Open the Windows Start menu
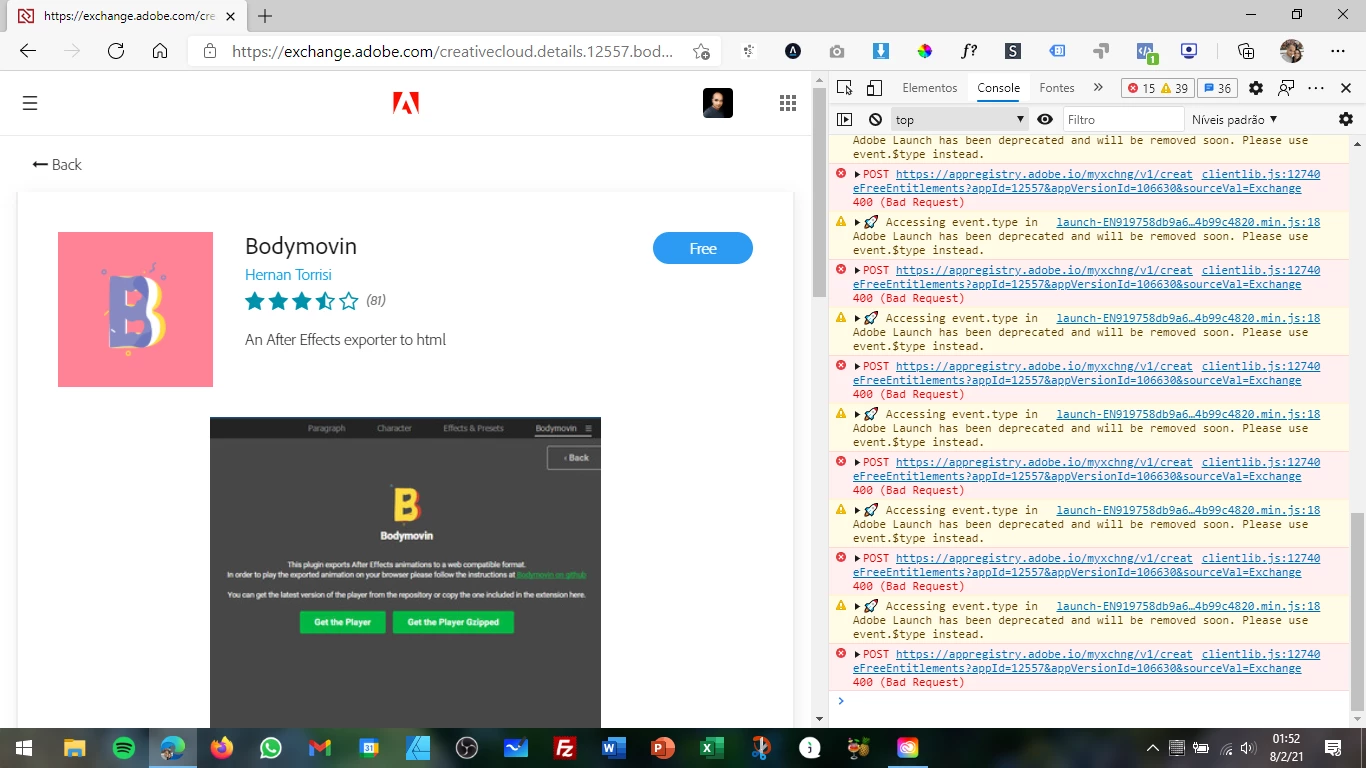This screenshot has width=1366, height=768. (23, 748)
